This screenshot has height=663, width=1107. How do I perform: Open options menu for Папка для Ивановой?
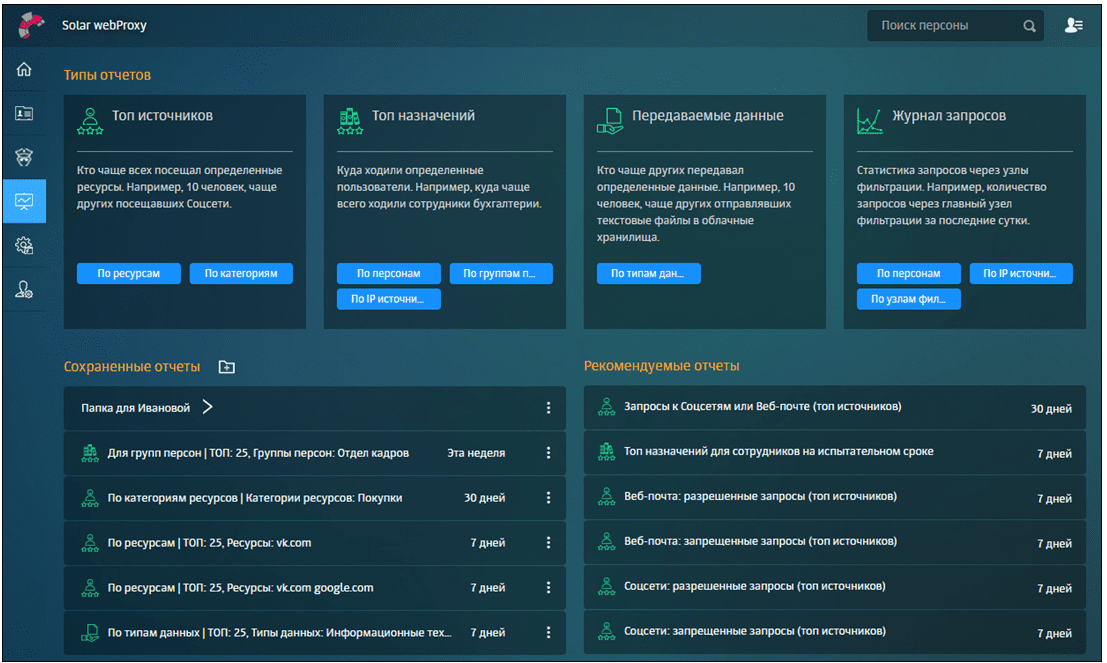pos(548,408)
